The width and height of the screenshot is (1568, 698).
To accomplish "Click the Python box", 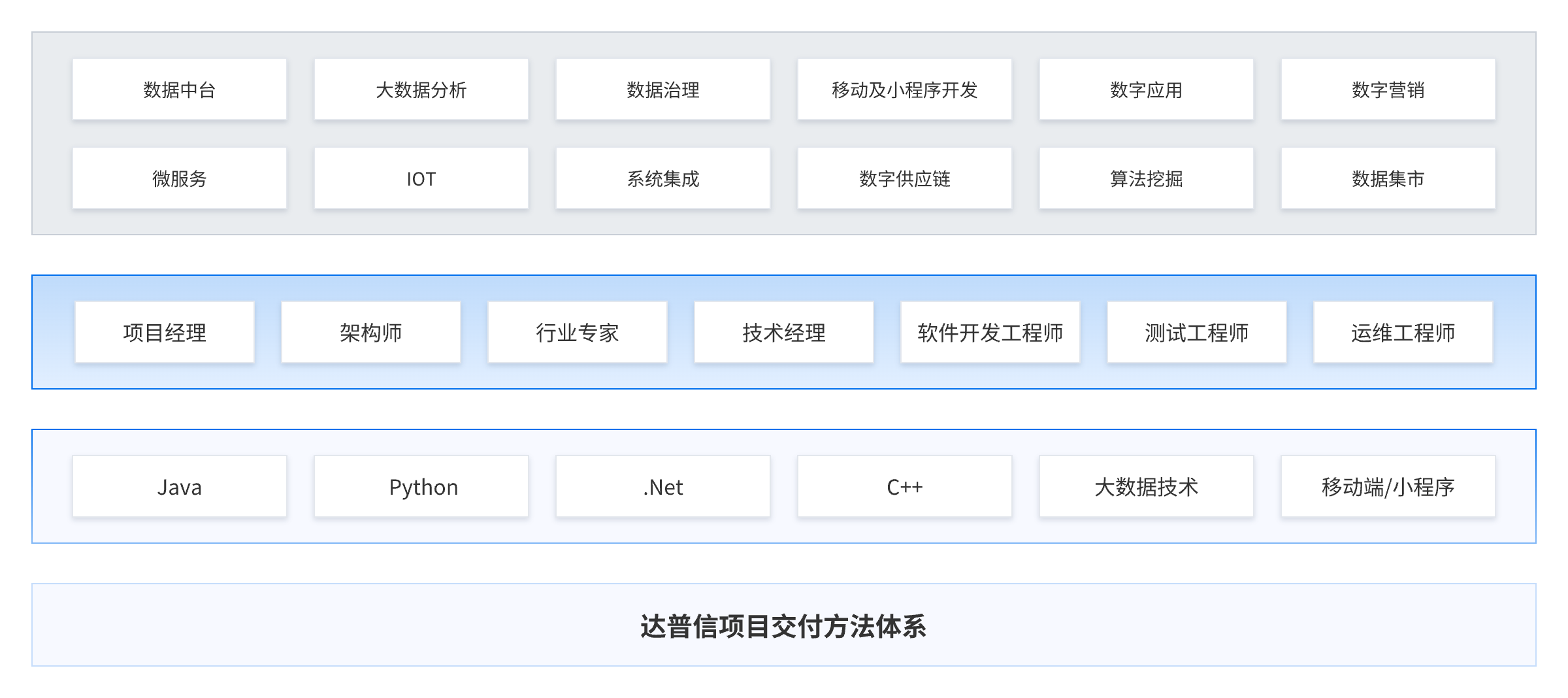I will pyautogui.click(x=421, y=487).
